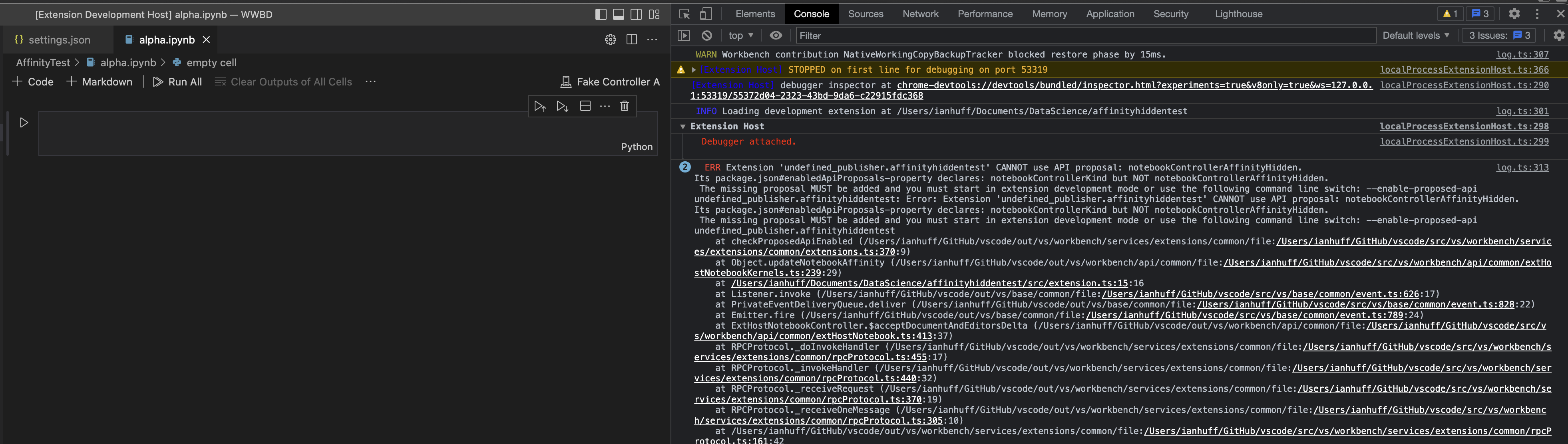Delete the notebook cell with trash icon
Screen dimensions: 1568x444
625,107
